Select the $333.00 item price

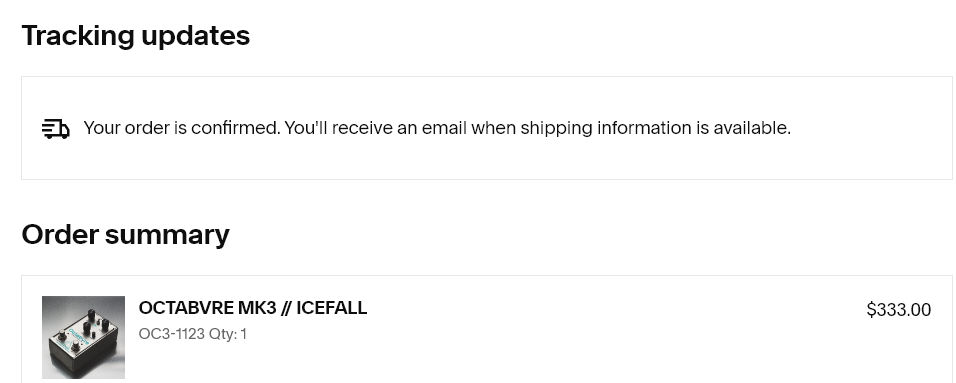coord(898,310)
